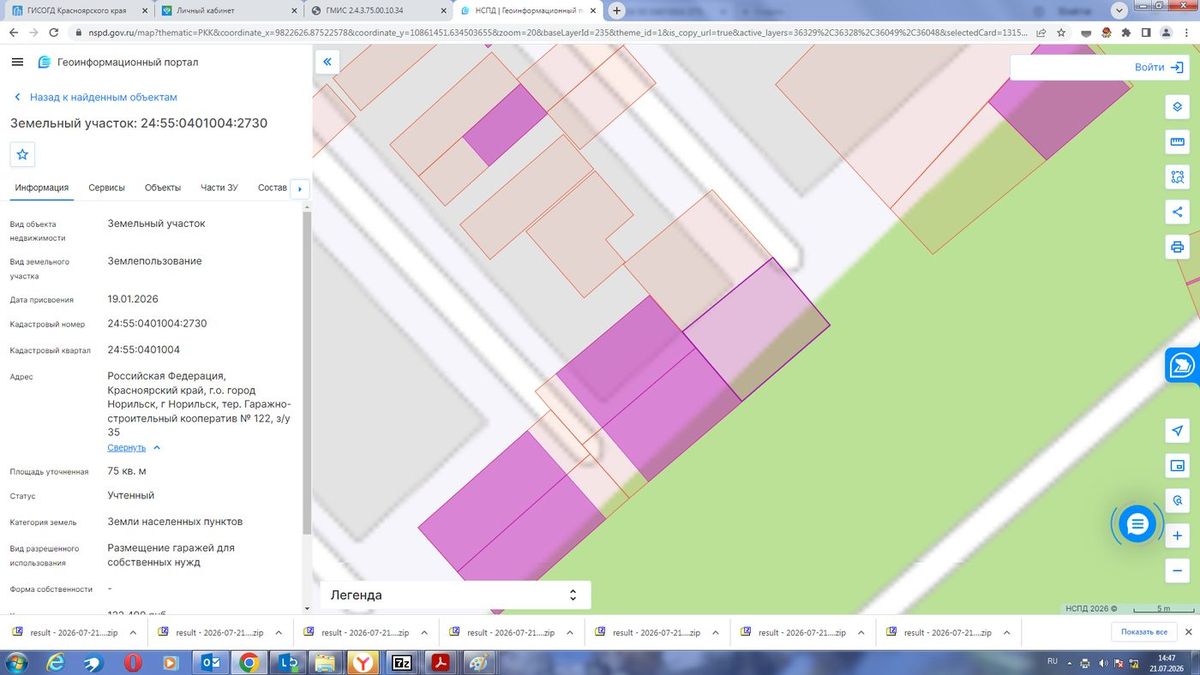The image size is (1200, 675).
Task: Expand the Легенда panel
Action: point(455,595)
